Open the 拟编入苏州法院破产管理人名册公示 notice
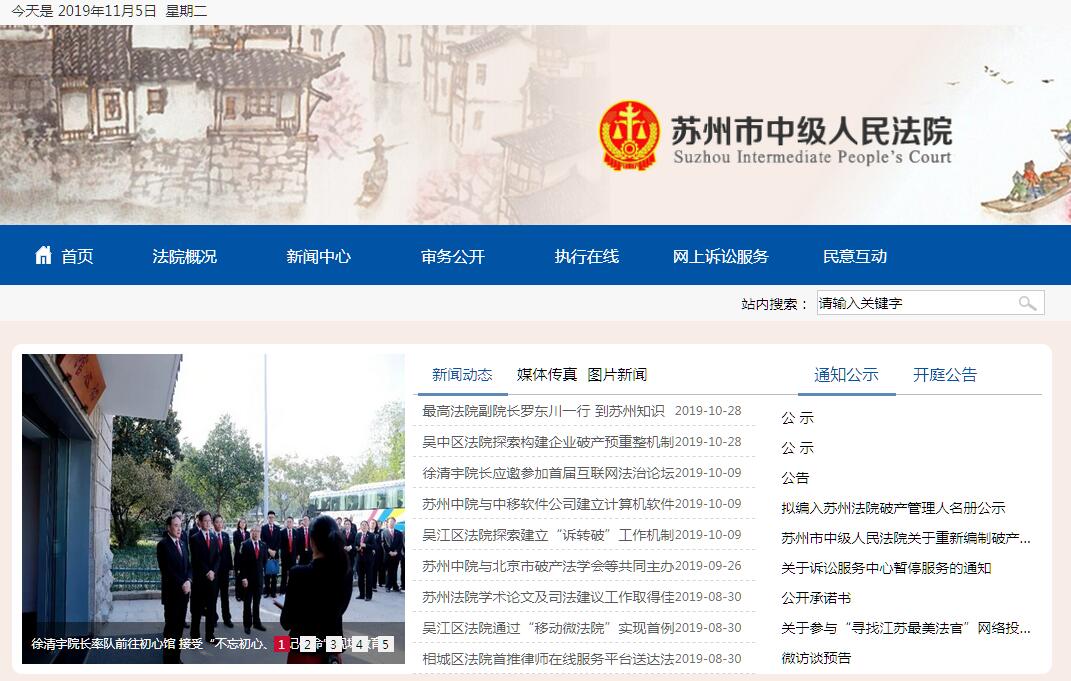The width and height of the screenshot is (1071, 681). pos(893,508)
